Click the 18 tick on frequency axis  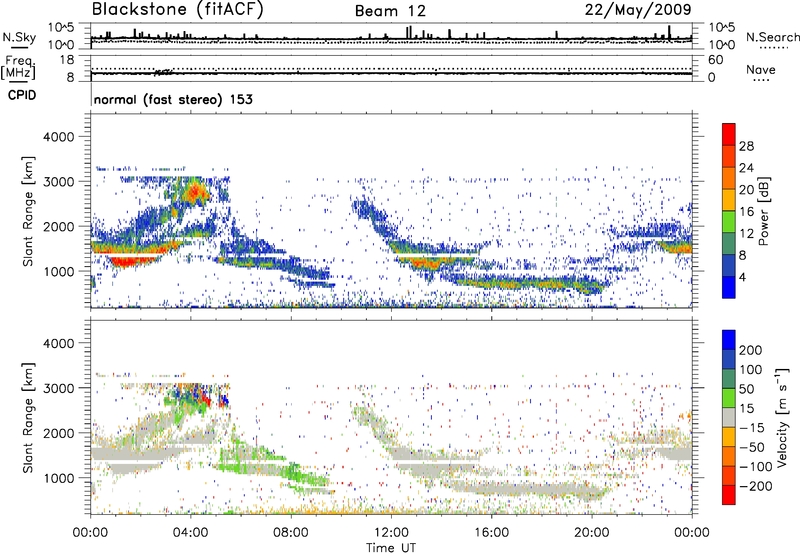pos(67,60)
